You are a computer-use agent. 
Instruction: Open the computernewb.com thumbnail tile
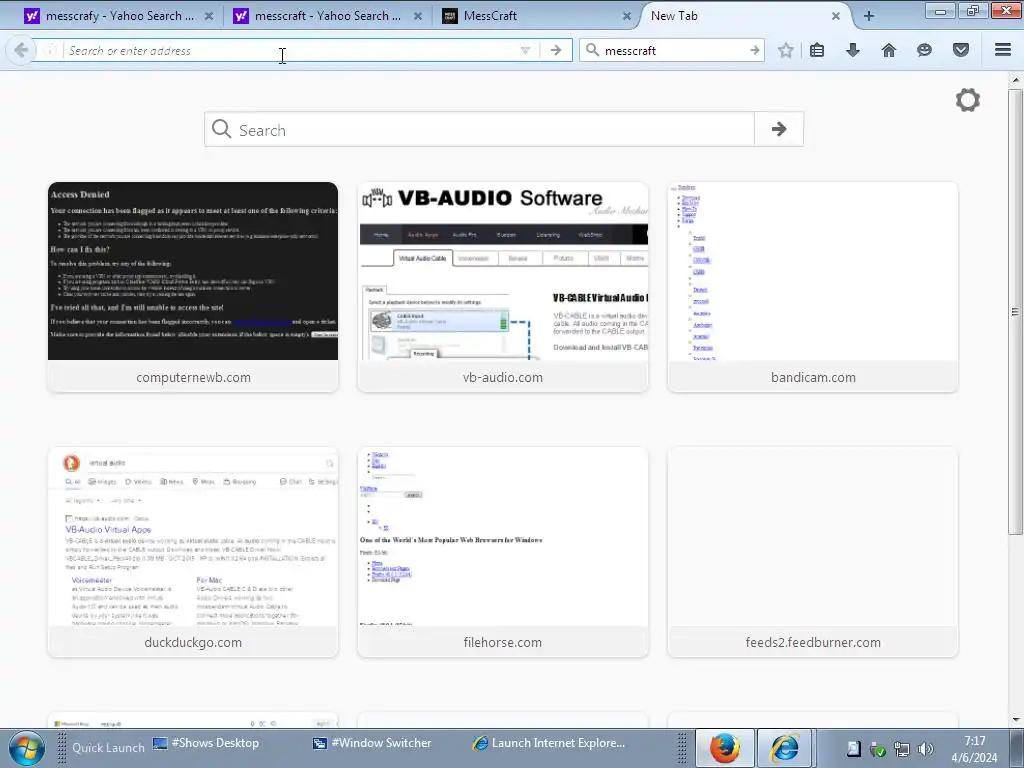click(x=193, y=287)
